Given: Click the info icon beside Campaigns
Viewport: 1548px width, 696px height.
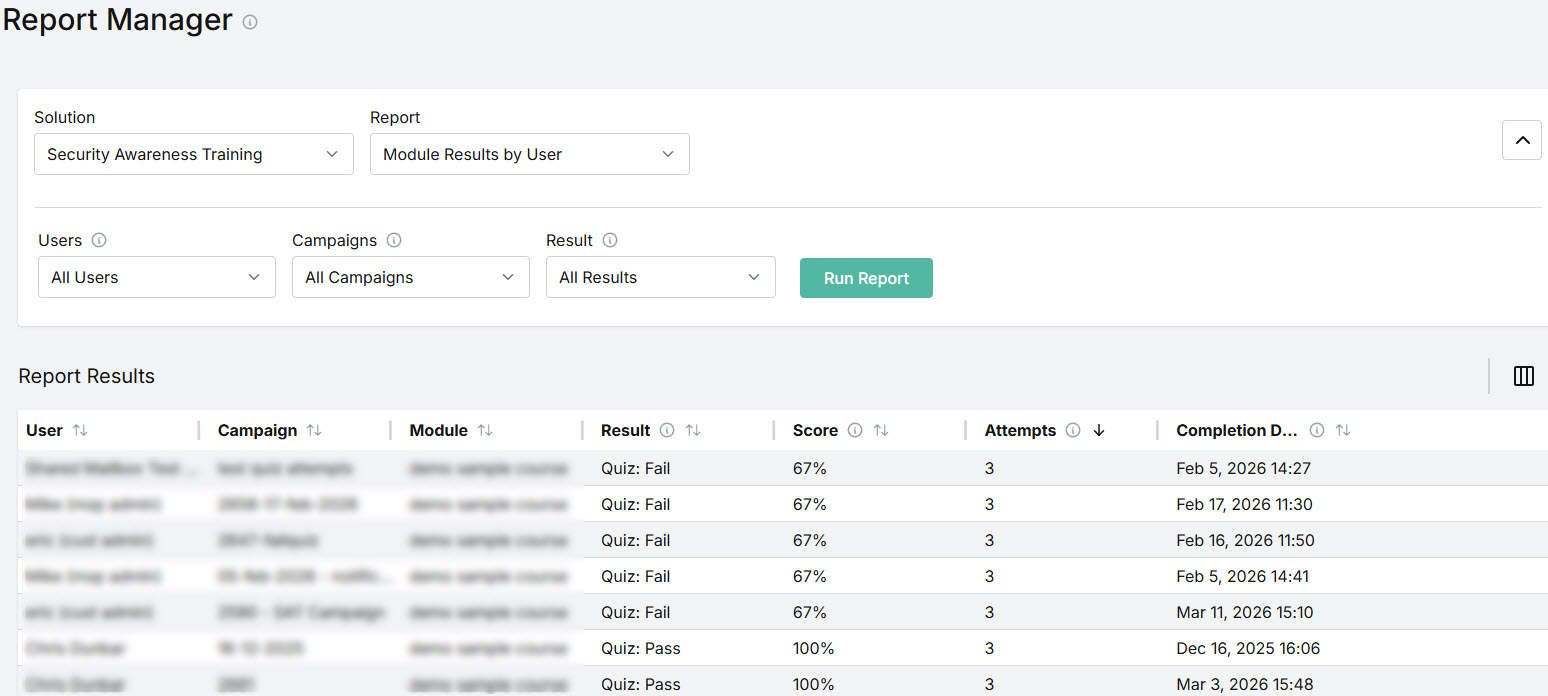Looking at the screenshot, I should [x=393, y=240].
